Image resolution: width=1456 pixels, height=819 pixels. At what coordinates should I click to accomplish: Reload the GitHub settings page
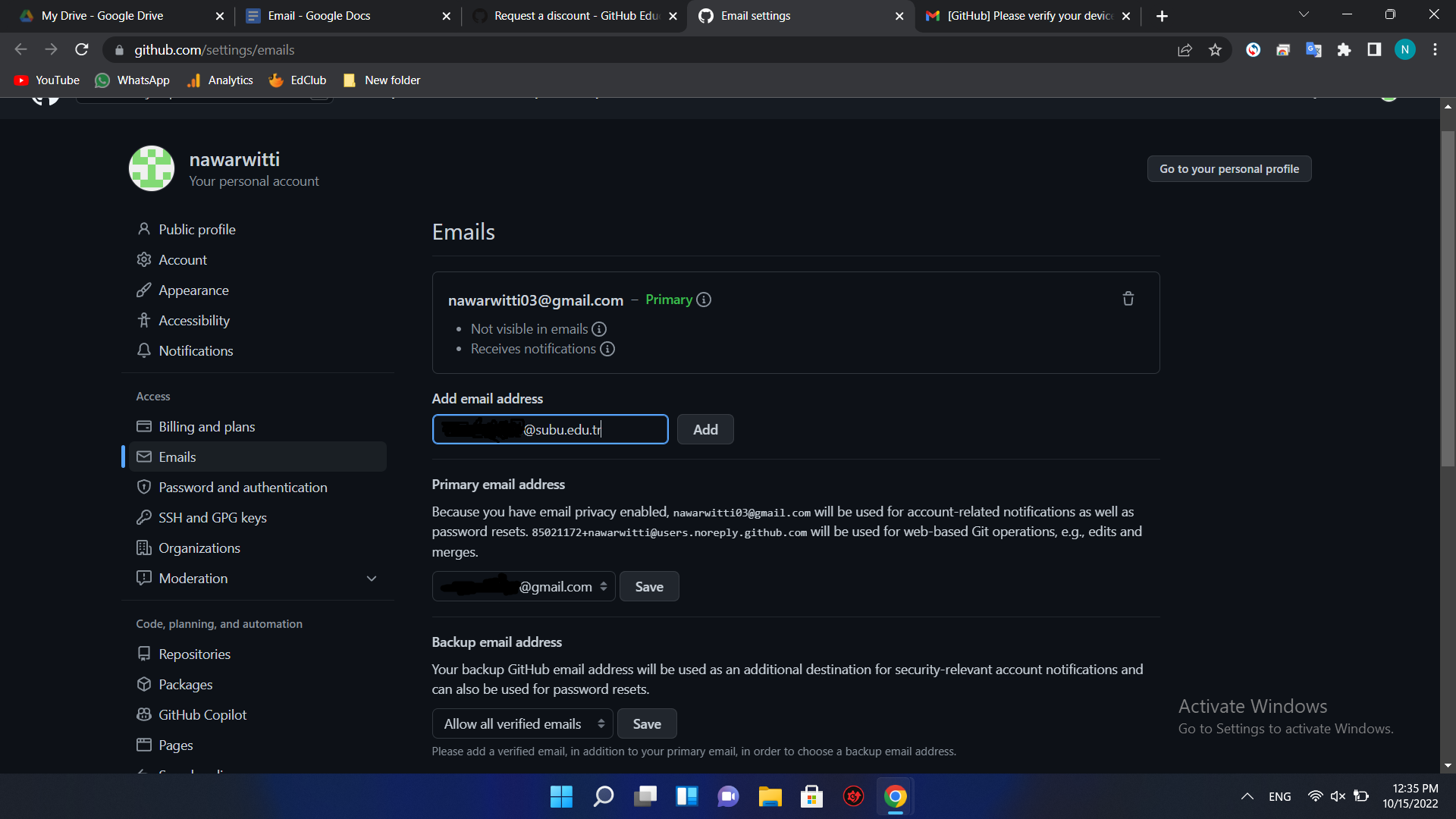82,50
